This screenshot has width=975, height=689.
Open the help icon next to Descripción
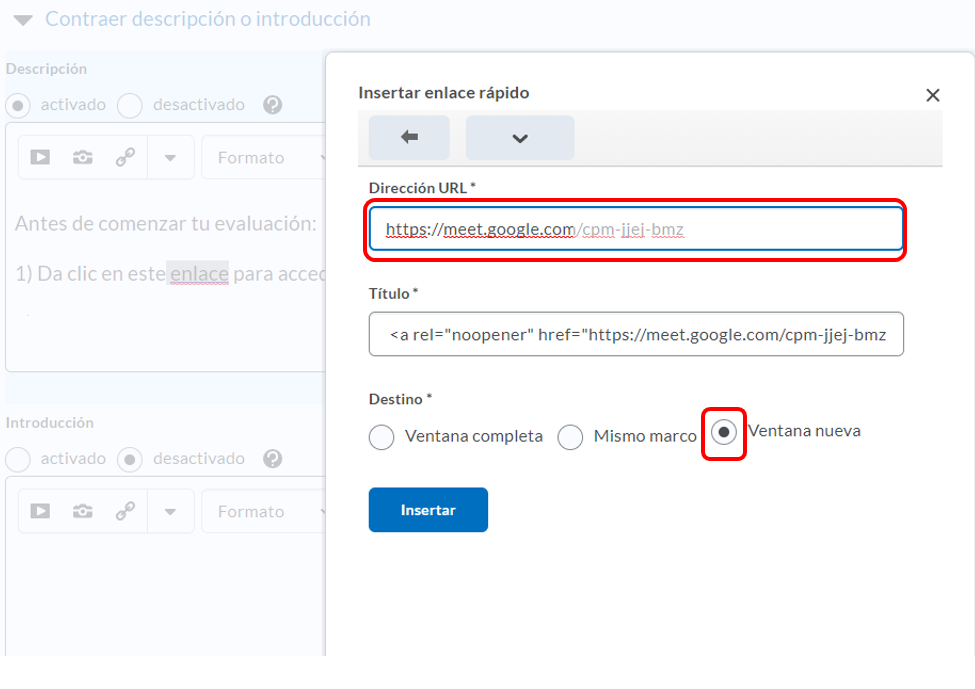pyautogui.click(x=272, y=105)
